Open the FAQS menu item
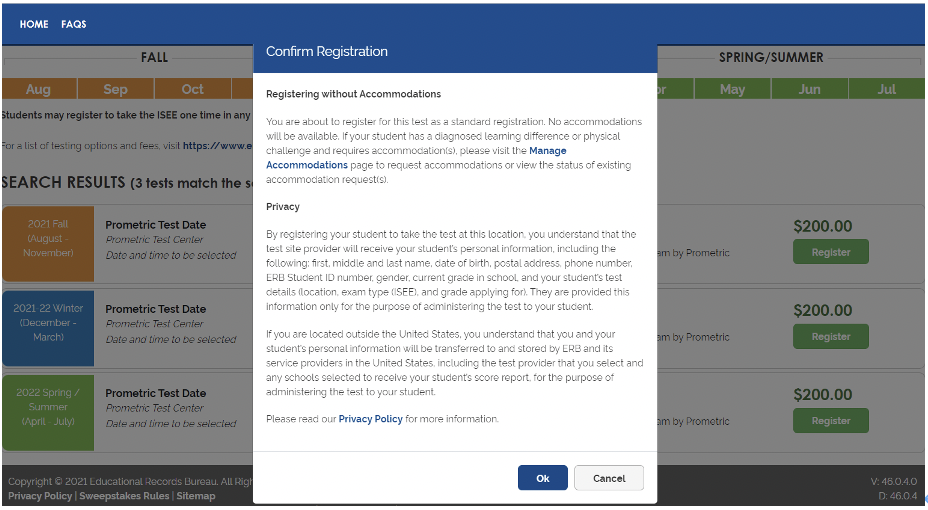Viewport: 928px width, 510px height. tap(73, 24)
